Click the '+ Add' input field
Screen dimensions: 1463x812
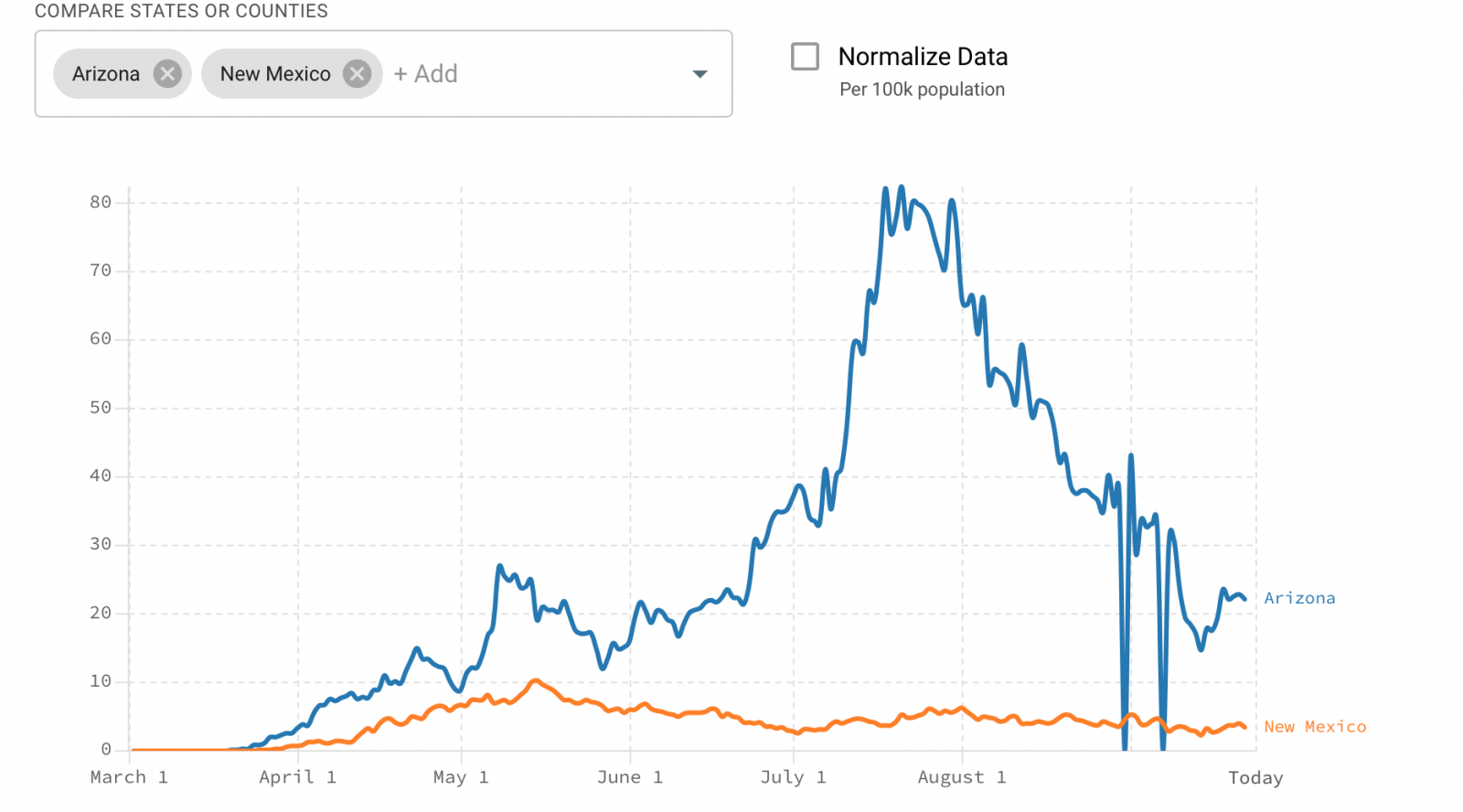[x=426, y=74]
